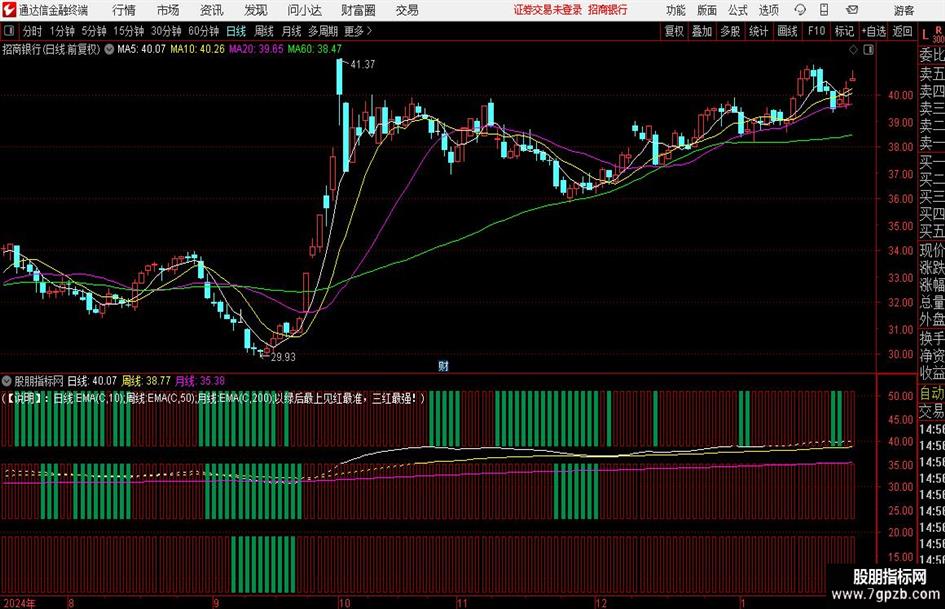Viewport: 945px width, 609px height.
Task: Click the 周线: 38.77 indicator value
Action: 146,381
